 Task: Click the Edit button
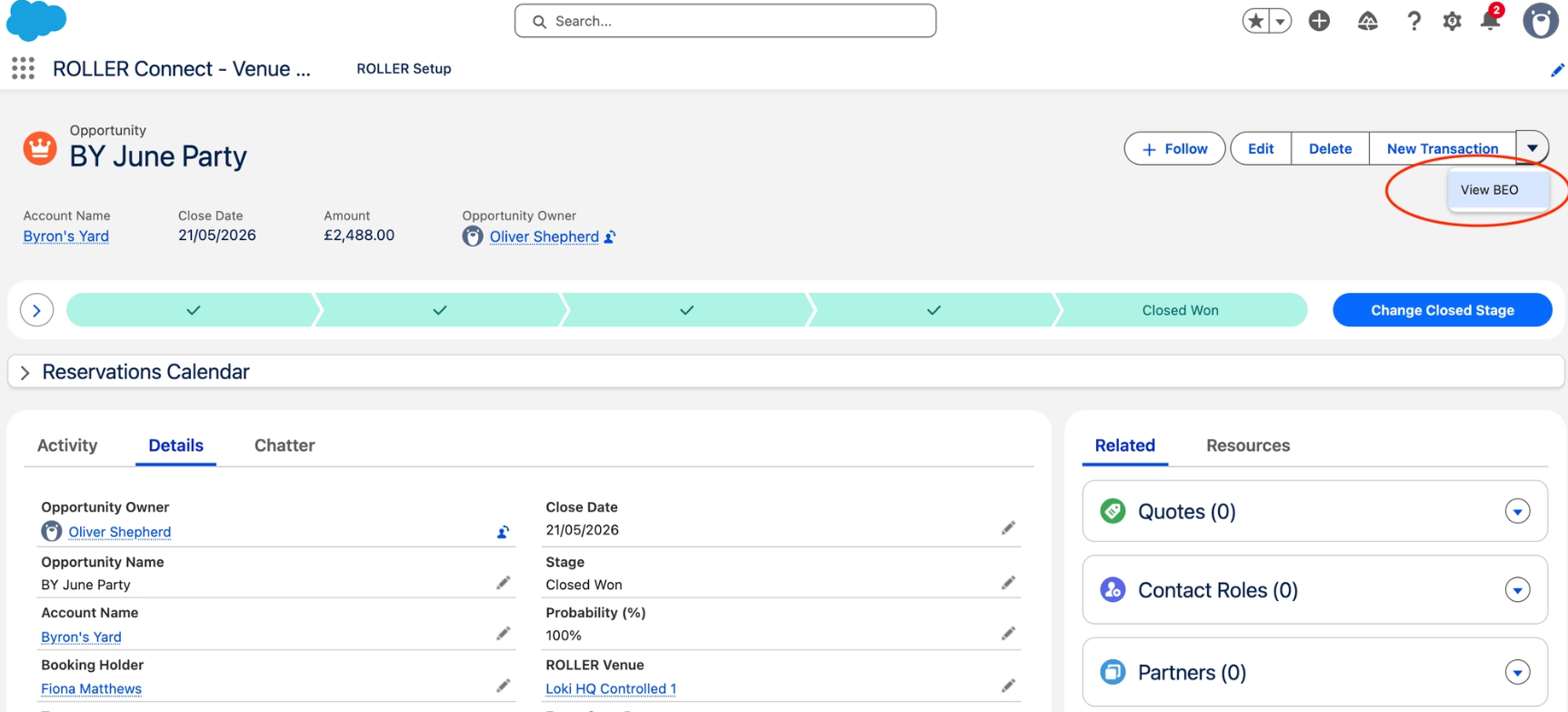coord(1261,148)
